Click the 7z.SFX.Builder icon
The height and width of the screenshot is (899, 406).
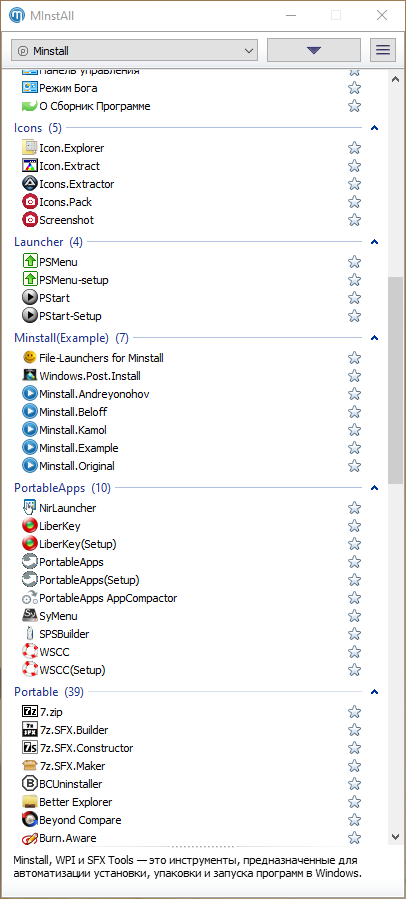pos(29,730)
